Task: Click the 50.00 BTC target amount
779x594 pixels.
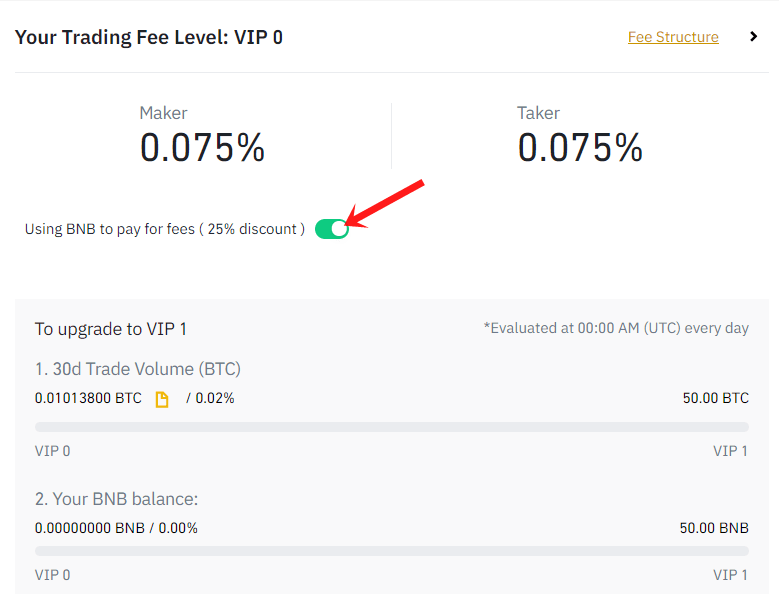Action: [x=715, y=398]
